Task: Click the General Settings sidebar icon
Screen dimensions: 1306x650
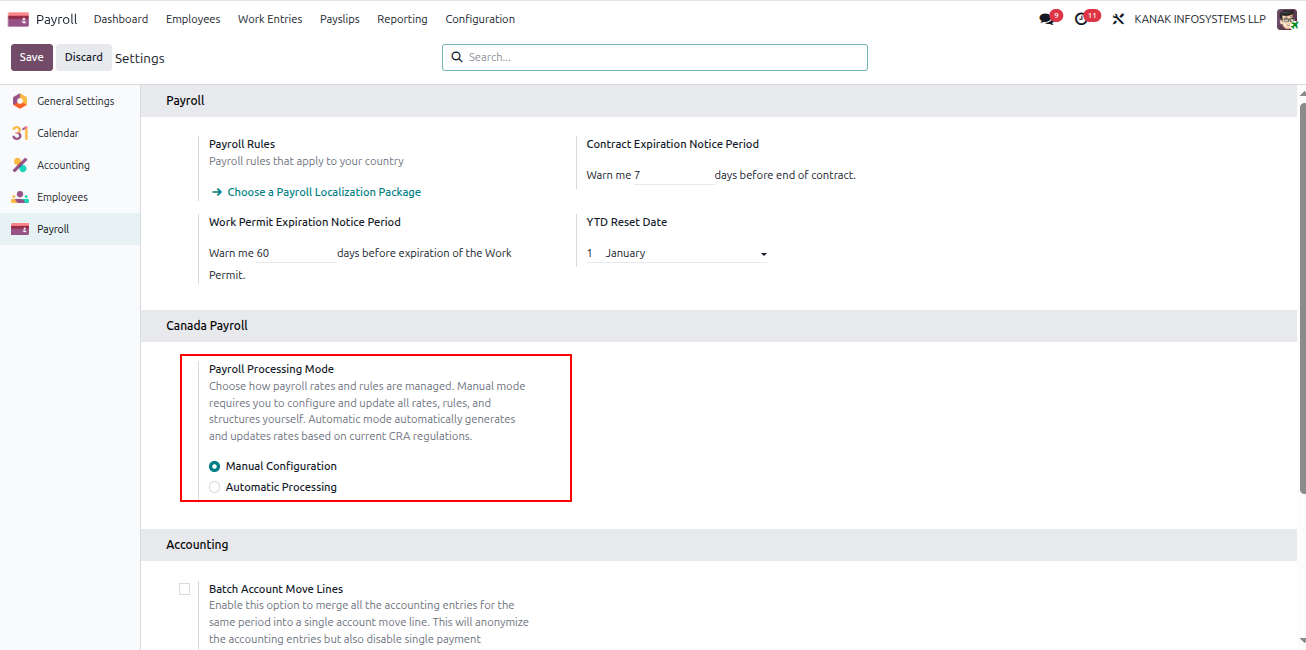Action: pos(20,101)
